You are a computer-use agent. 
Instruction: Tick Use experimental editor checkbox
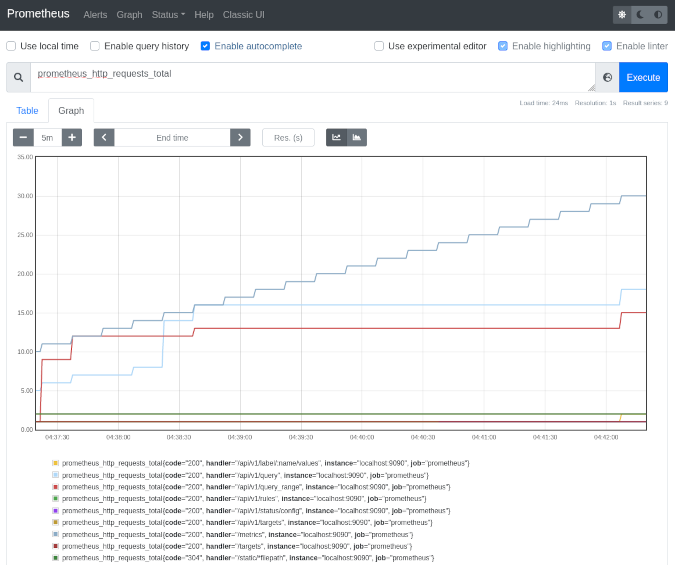[379, 46]
